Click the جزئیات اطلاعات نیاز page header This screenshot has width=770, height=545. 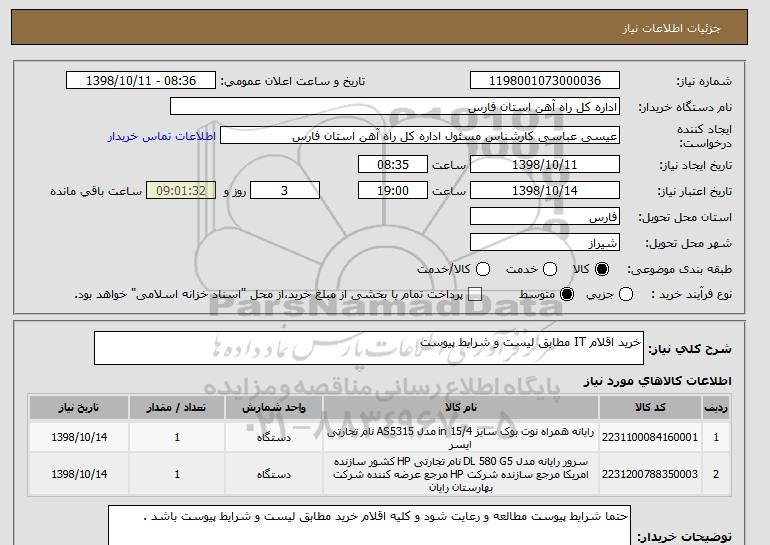coord(671,28)
